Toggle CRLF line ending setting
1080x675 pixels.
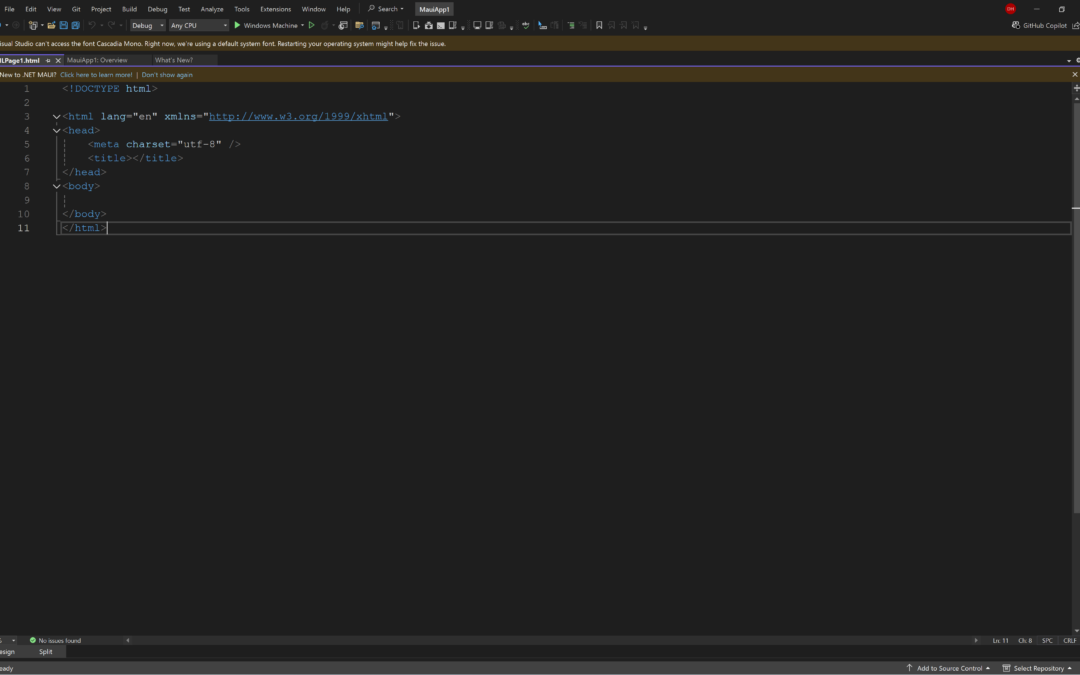[1069, 640]
